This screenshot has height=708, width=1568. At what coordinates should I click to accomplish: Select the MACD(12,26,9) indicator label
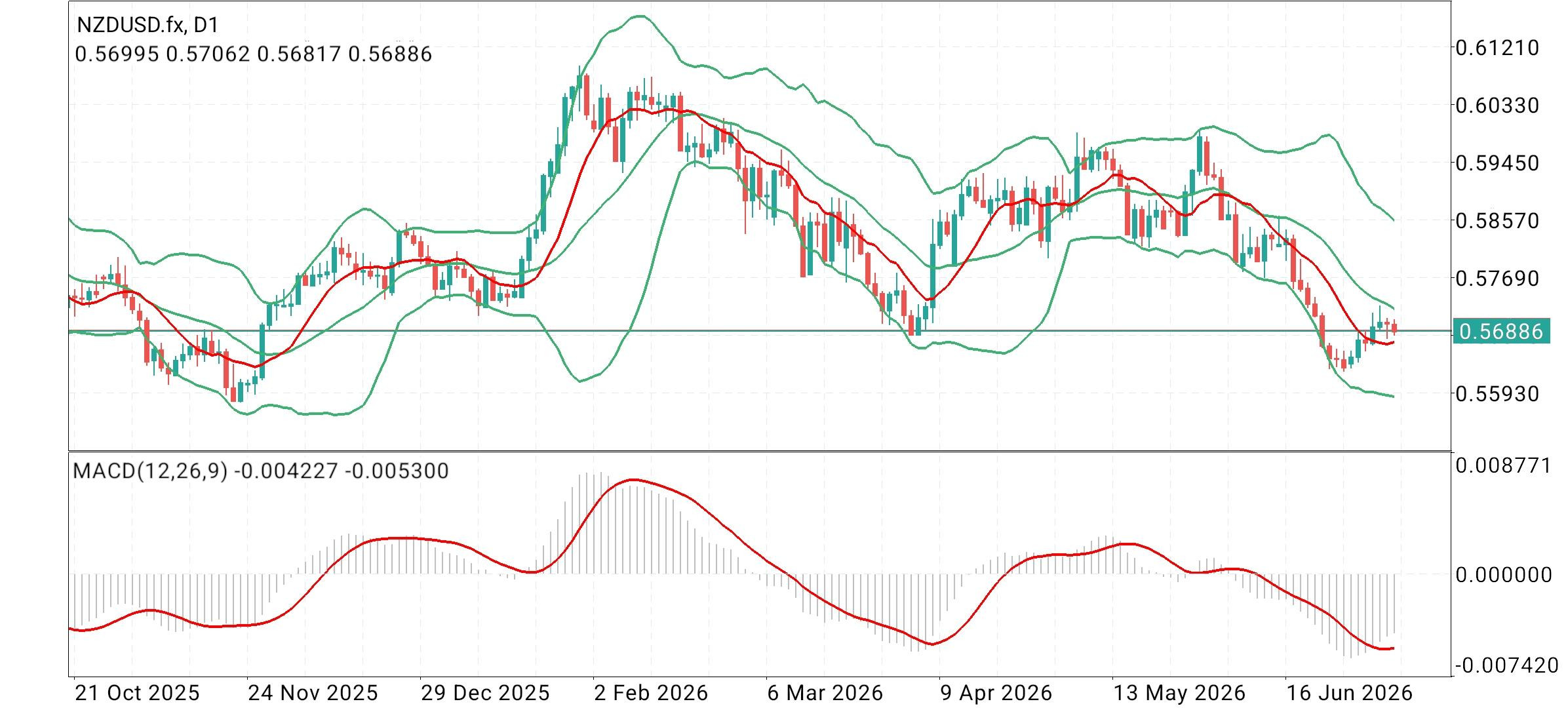pyautogui.click(x=261, y=471)
